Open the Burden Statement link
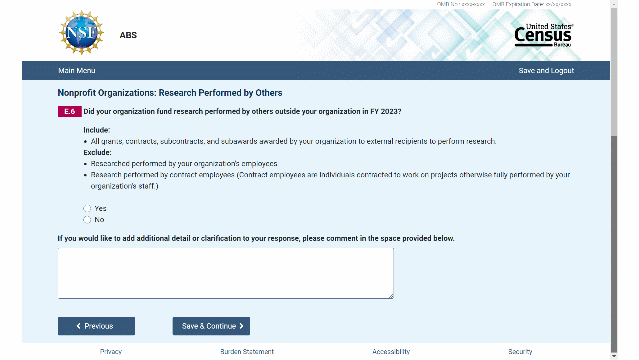639x360 pixels. tap(247, 351)
